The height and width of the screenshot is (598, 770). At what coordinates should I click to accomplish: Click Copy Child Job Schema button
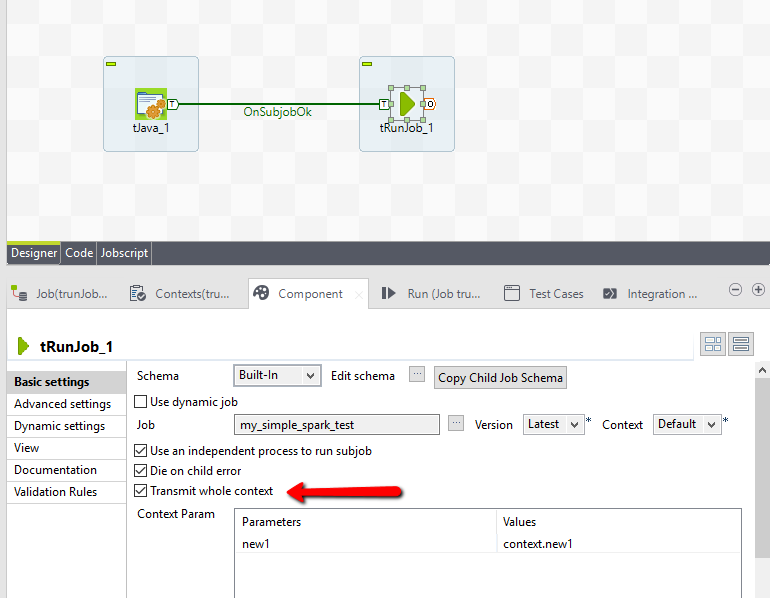[500, 378]
